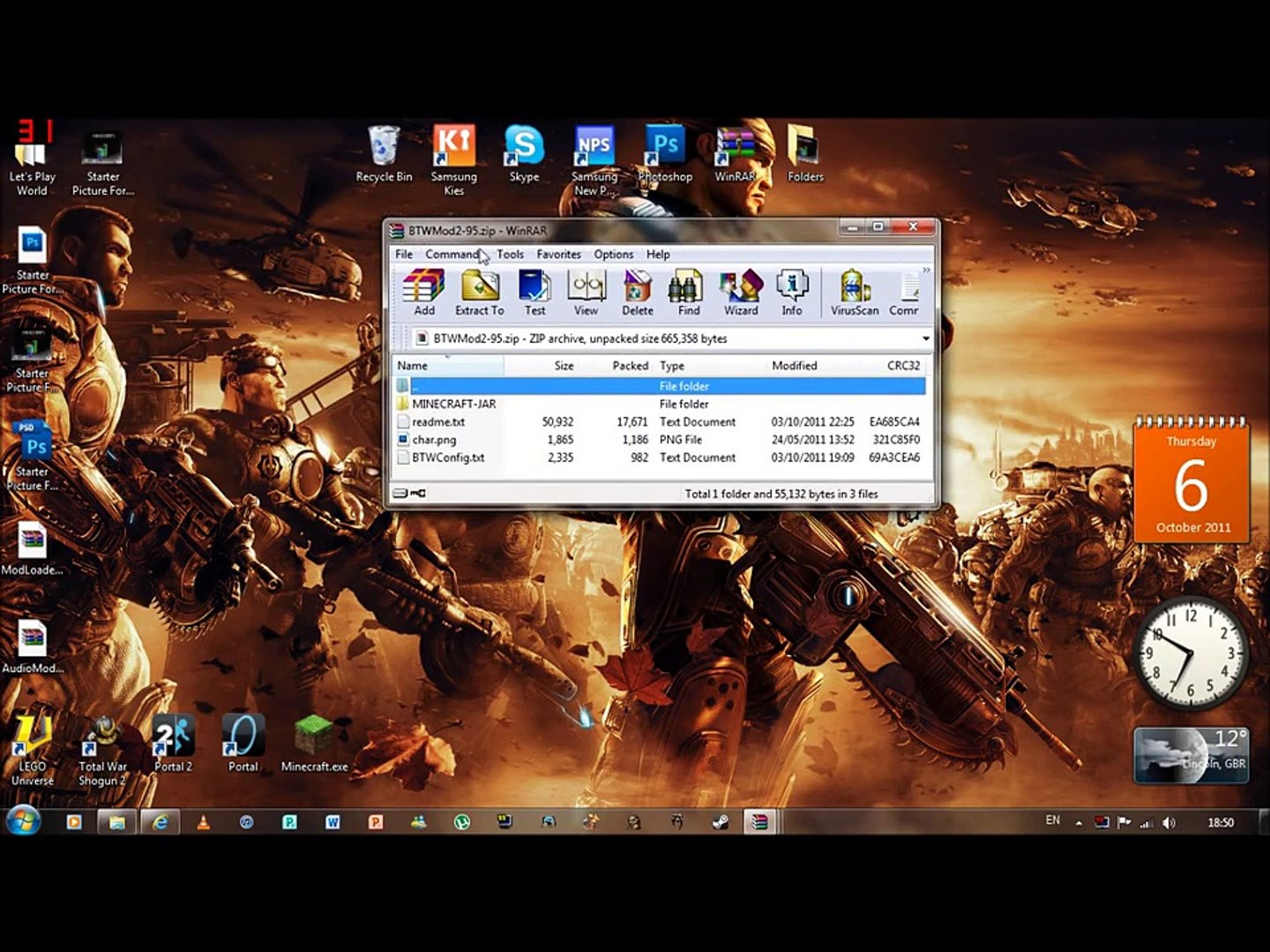Click the analog clock gadget

pos(1190,653)
